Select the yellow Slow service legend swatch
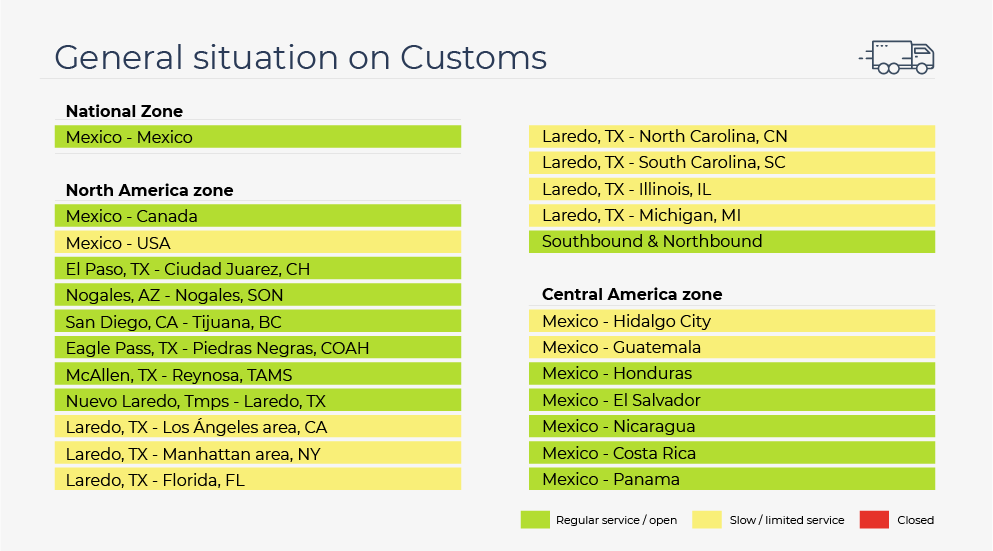 click(707, 520)
